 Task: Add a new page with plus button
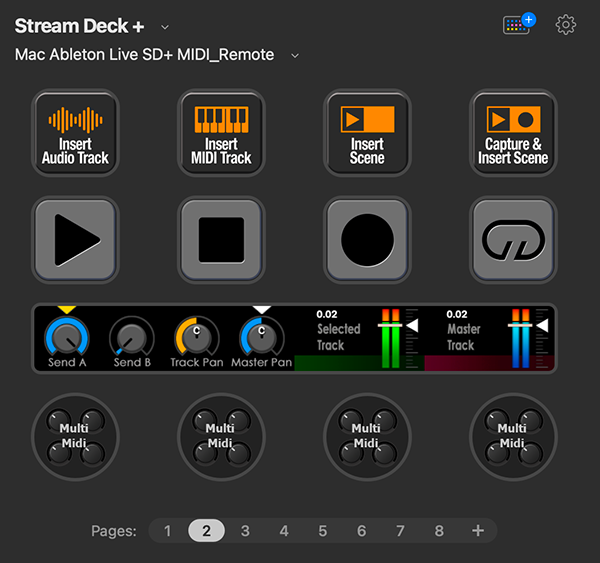[x=478, y=531]
